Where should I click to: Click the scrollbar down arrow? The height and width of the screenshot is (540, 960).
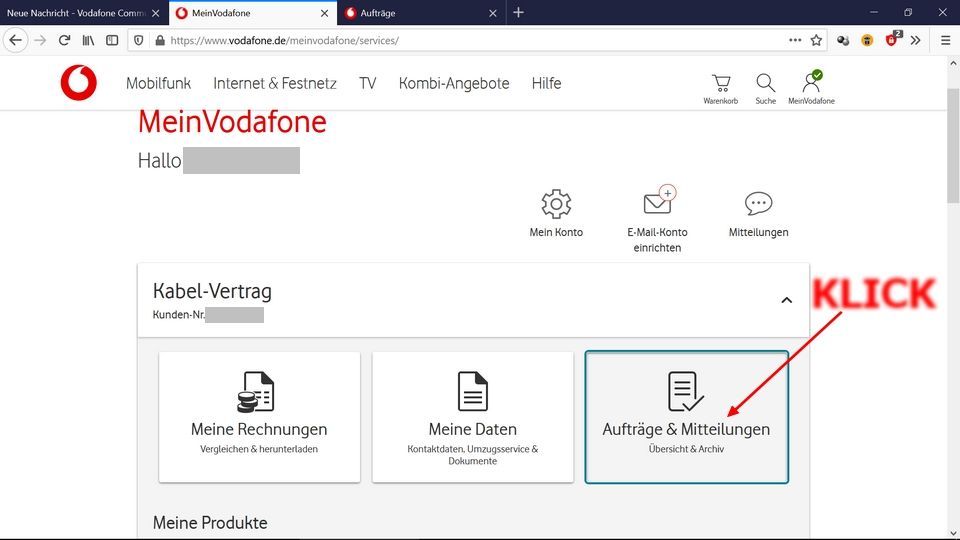click(x=953, y=533)
